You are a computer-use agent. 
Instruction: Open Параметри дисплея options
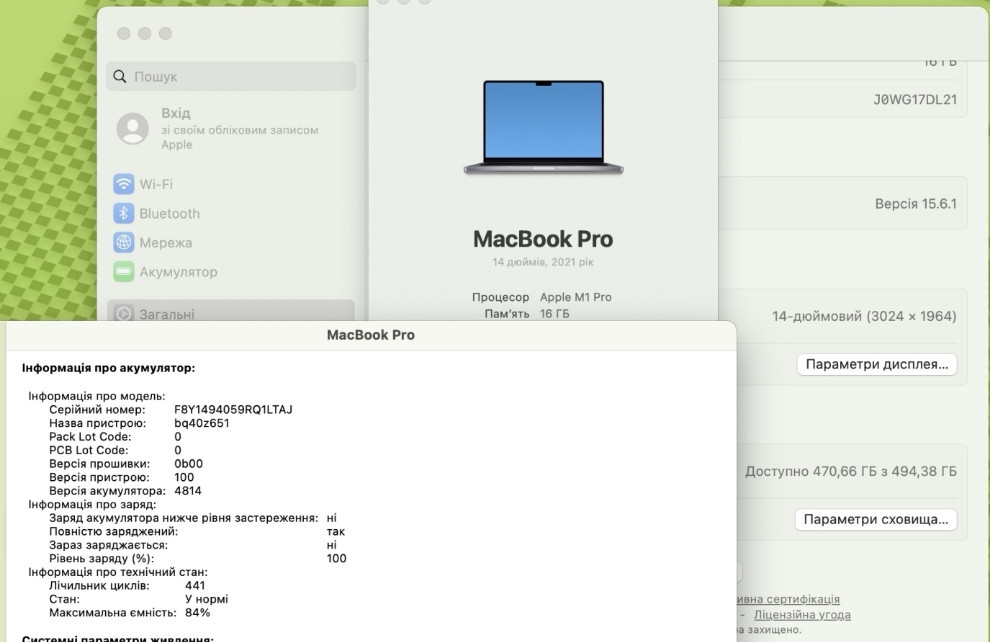[x=875, y=364]
